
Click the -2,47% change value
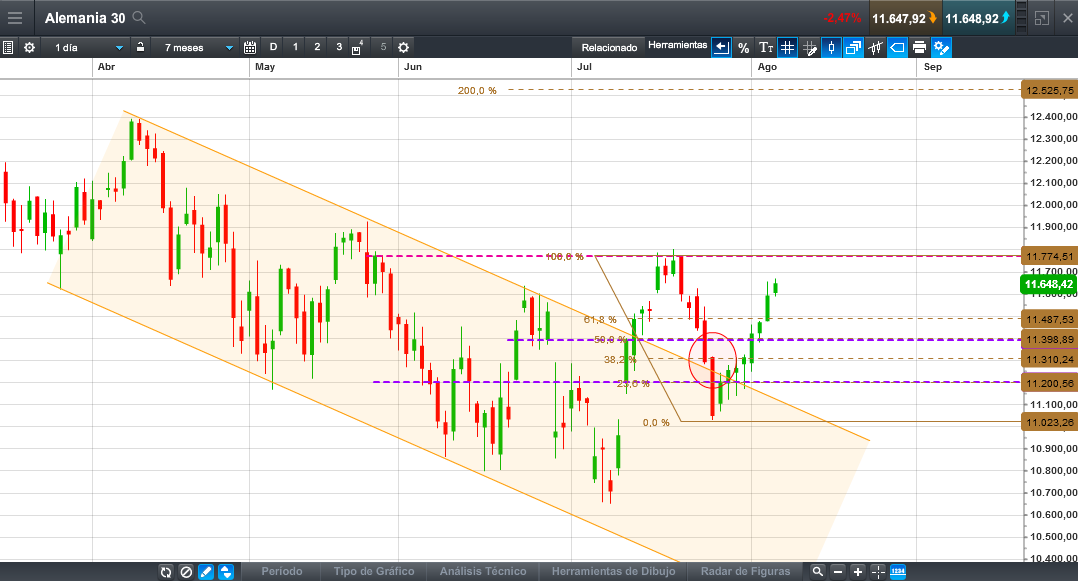pyautogui.click(x=842, y=18)
